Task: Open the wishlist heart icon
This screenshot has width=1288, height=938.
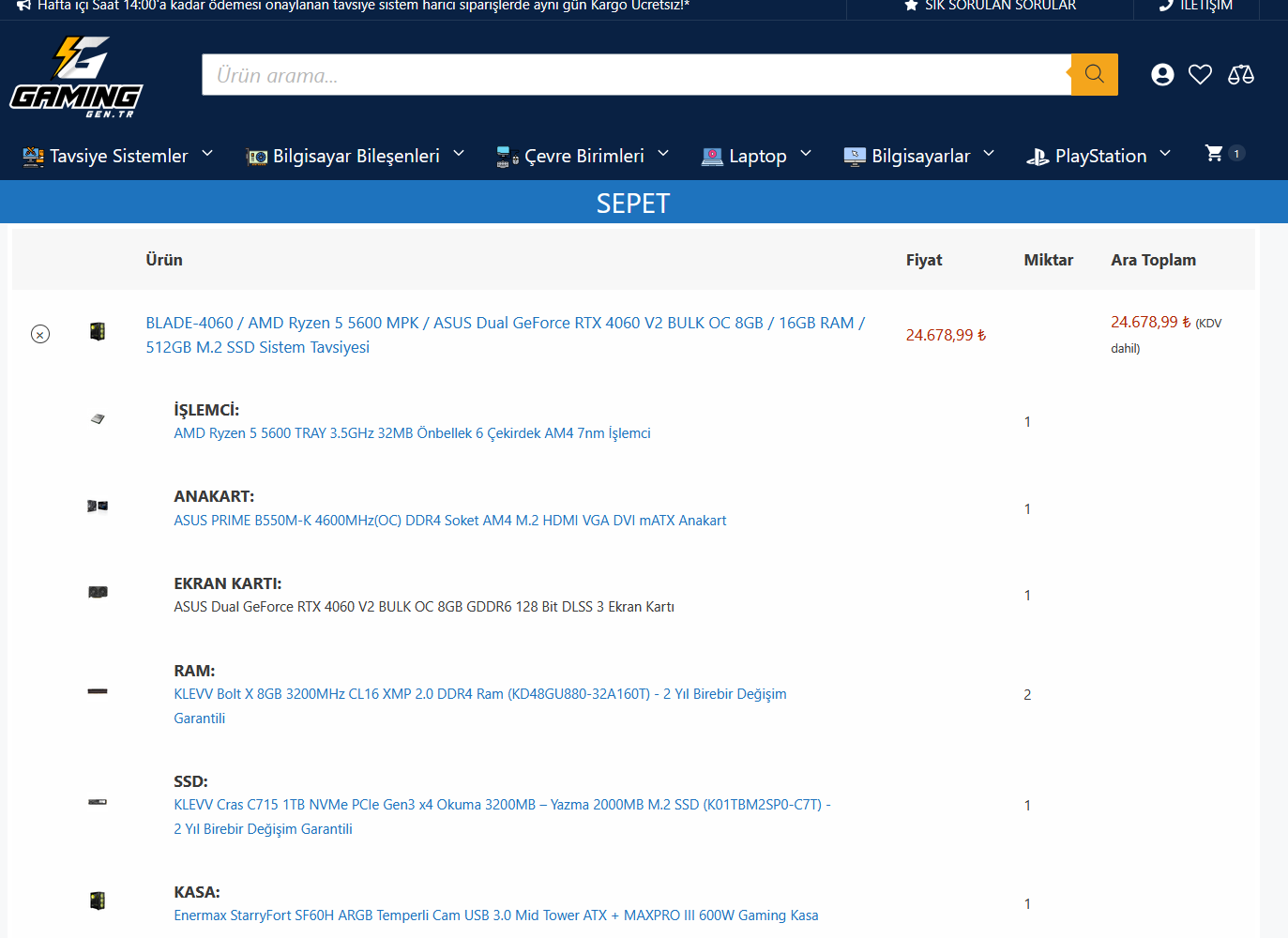Action: click(x=1200, y=75)
